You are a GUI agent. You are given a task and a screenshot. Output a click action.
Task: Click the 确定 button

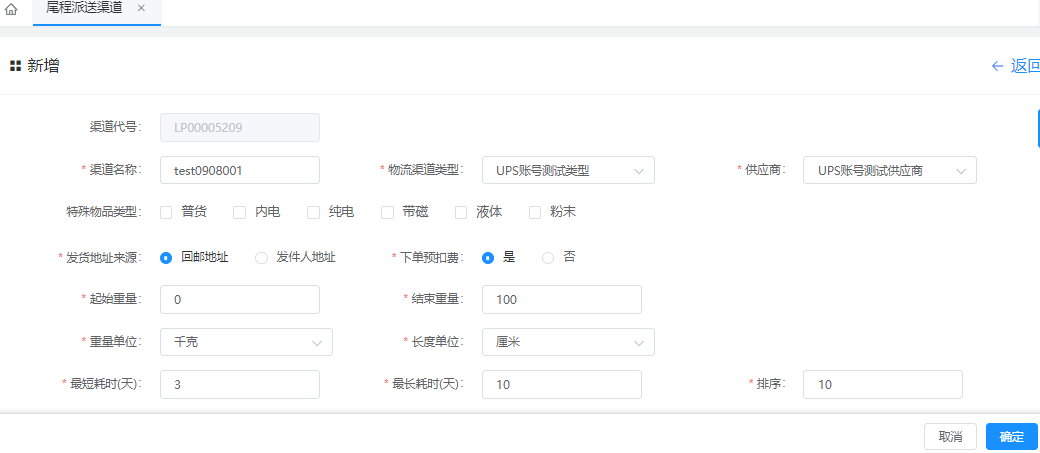[1011, 436]
